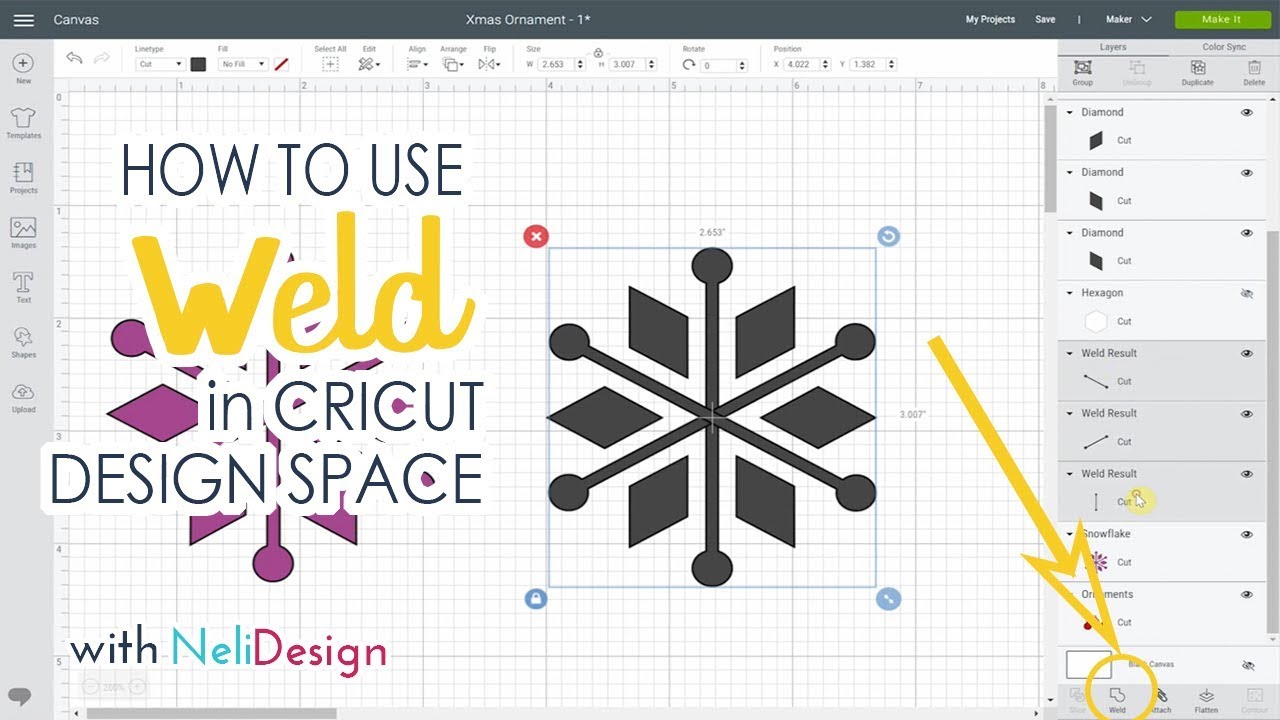Click the Blank Canvas color swatch
Screen dimensions: 1280x720
(1088, 664)
